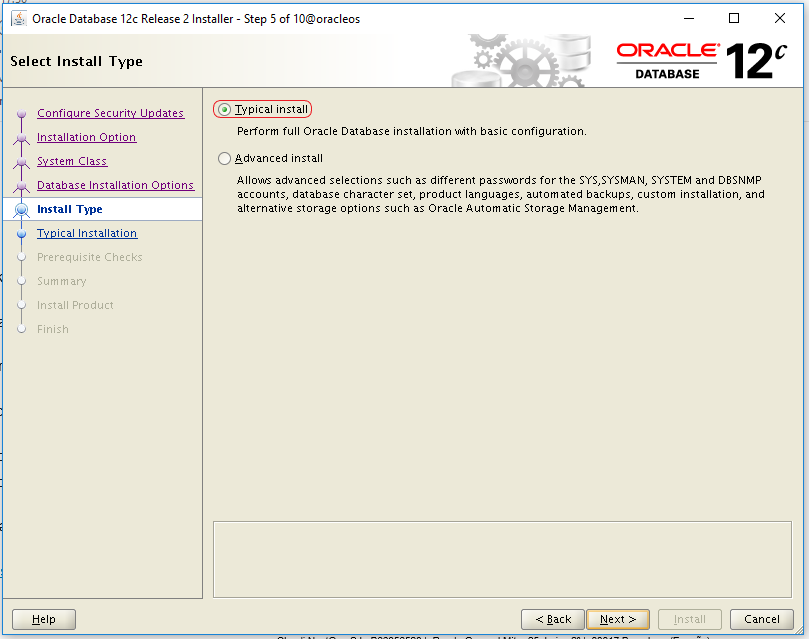Click the Finish step label
809x639 pixels.
click(x=53, y=329)
